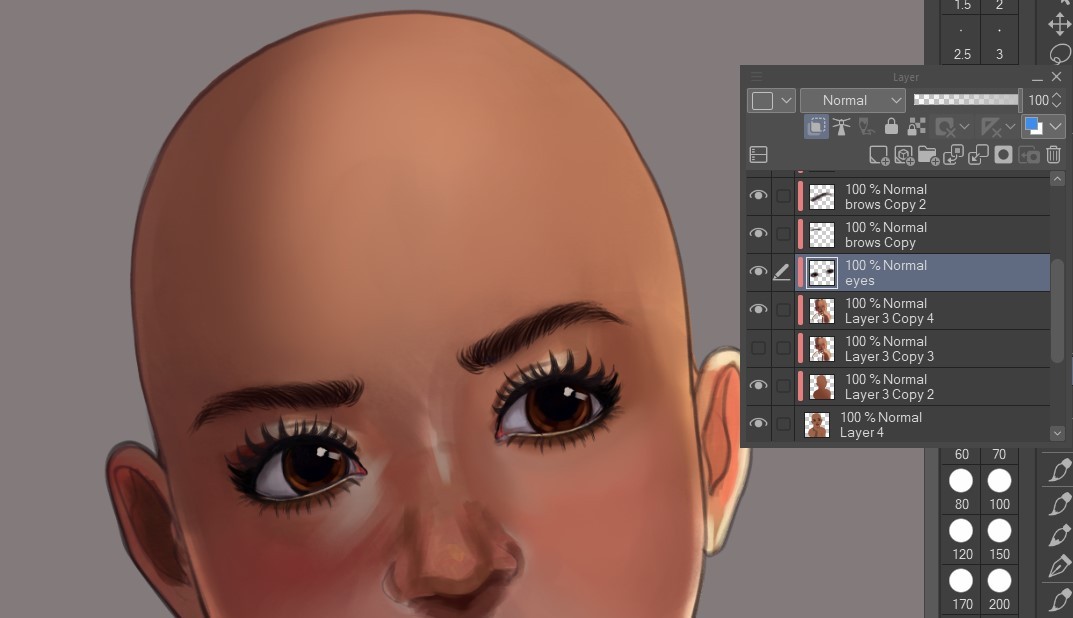Hide the Layer 3 Copy 2 layer
This screenshot has height=618, width=1073.
[x=758, y=385]
